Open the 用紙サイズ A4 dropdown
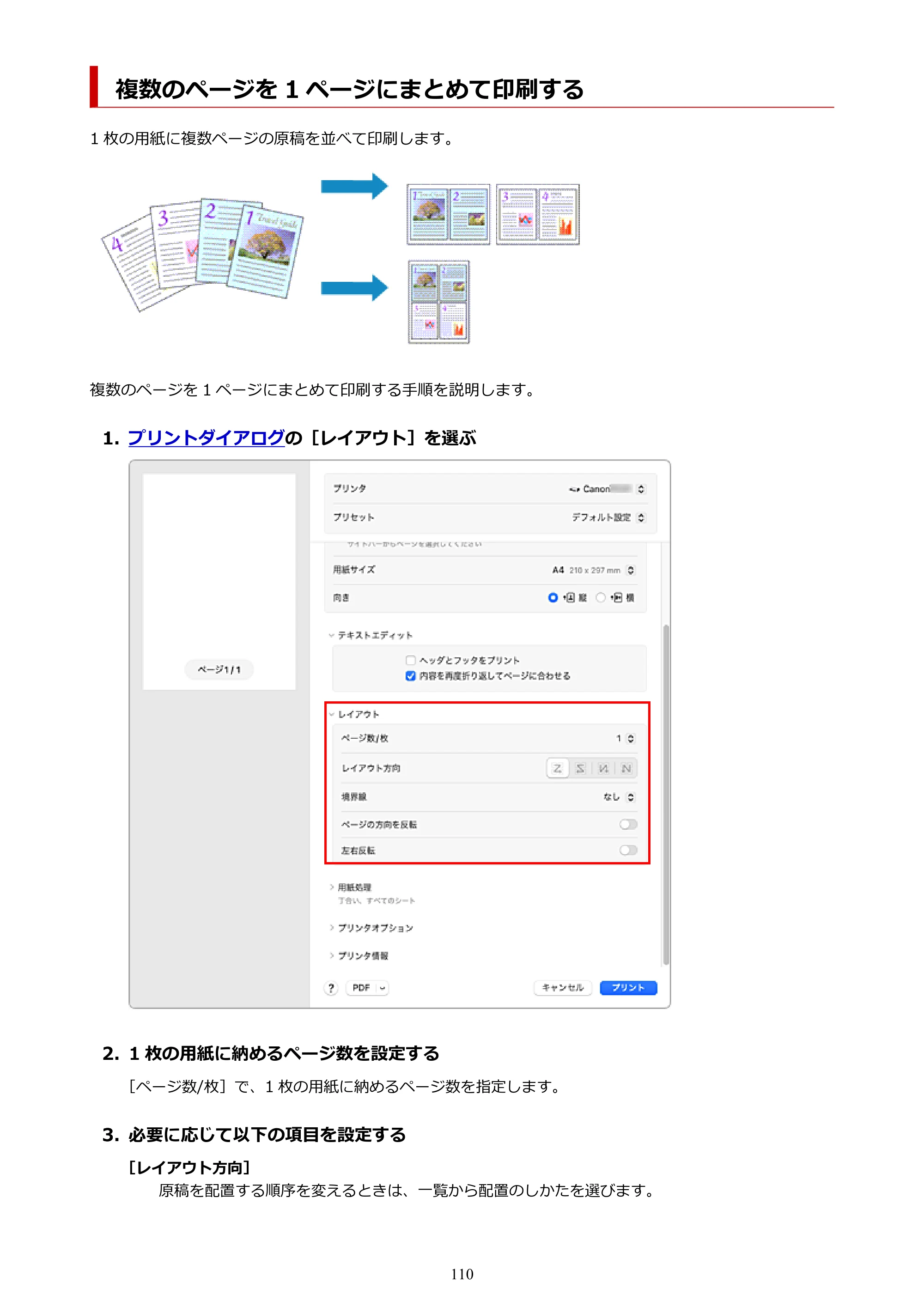Viewport: 924px width, 1307px height. tap(631, 570)
